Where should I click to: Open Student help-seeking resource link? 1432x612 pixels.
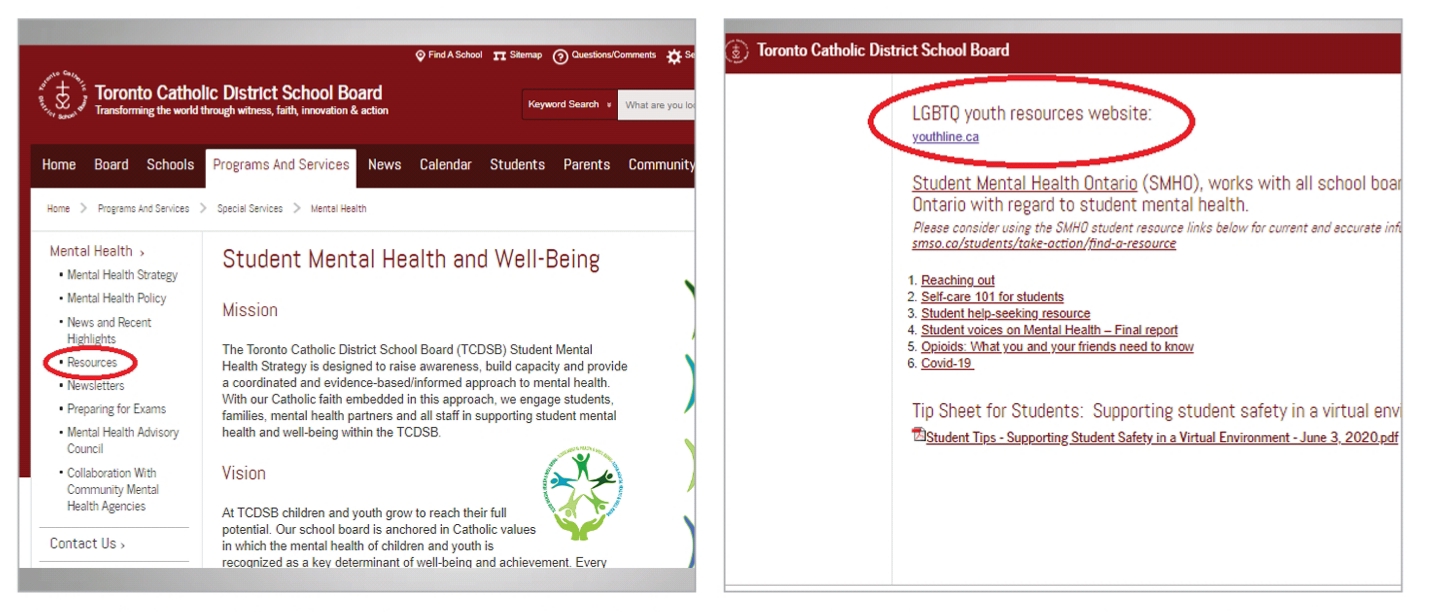click(x=1005, y=313)
